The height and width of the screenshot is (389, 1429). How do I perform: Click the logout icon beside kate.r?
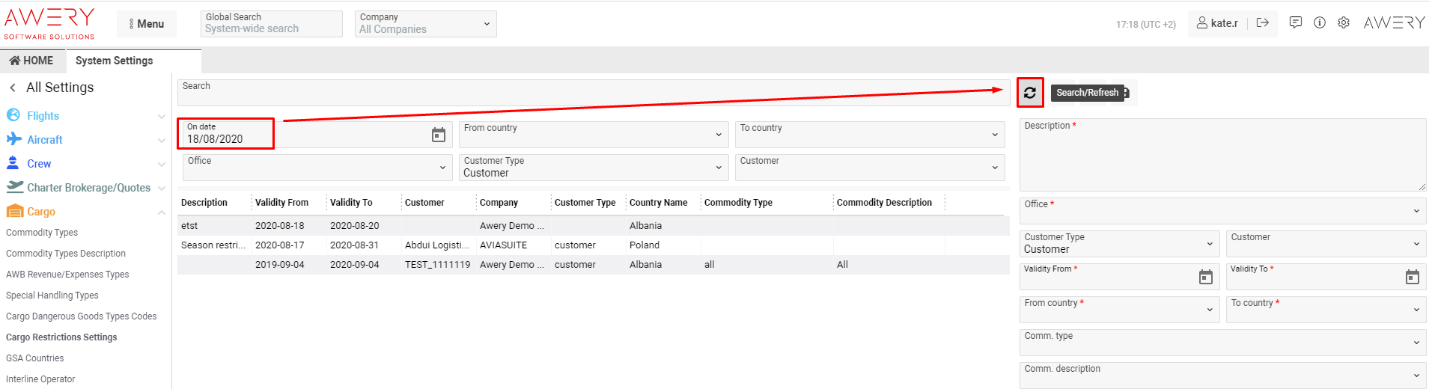[1263, 22]
